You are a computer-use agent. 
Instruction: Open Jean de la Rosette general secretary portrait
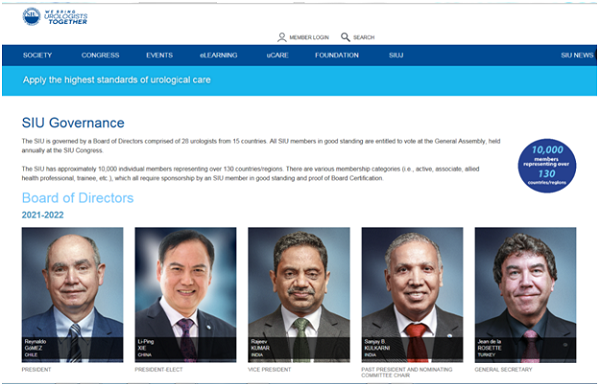point(525,295)
